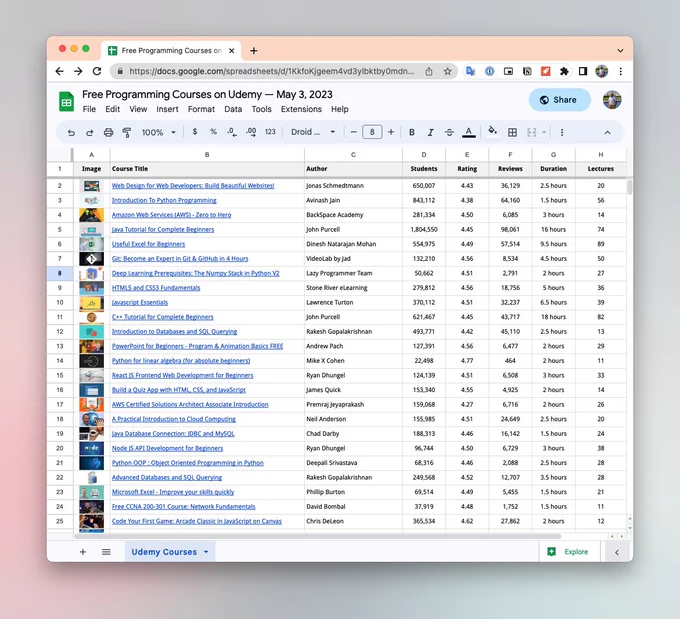This screenshot has width=680, height=619.
Task: Format as percent icon
Action: pyautogui.click(x=213, y=131)
